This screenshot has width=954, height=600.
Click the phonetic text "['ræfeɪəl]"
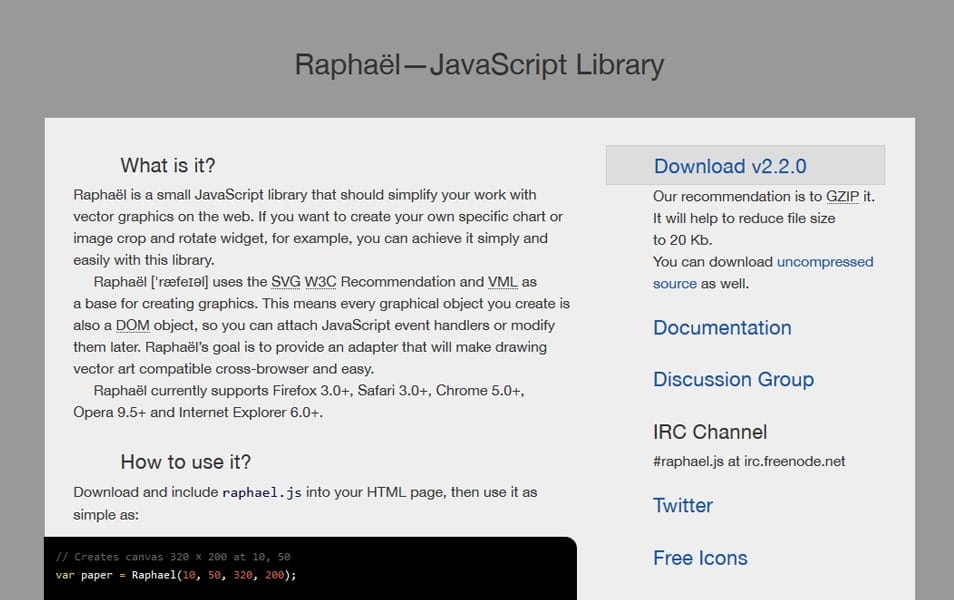point(179,282)
